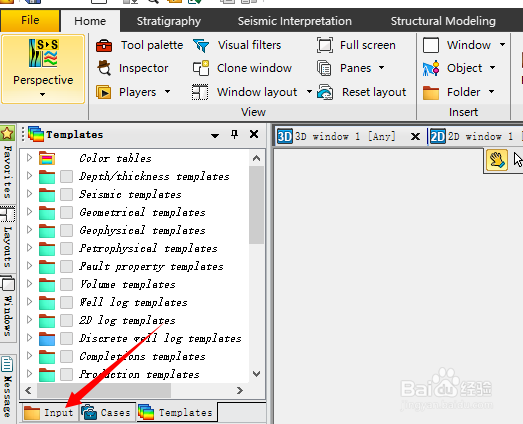Open the Insert Object dropdown arrow
The height and width of the screenshot is (424, 523).
pos(492,68)
